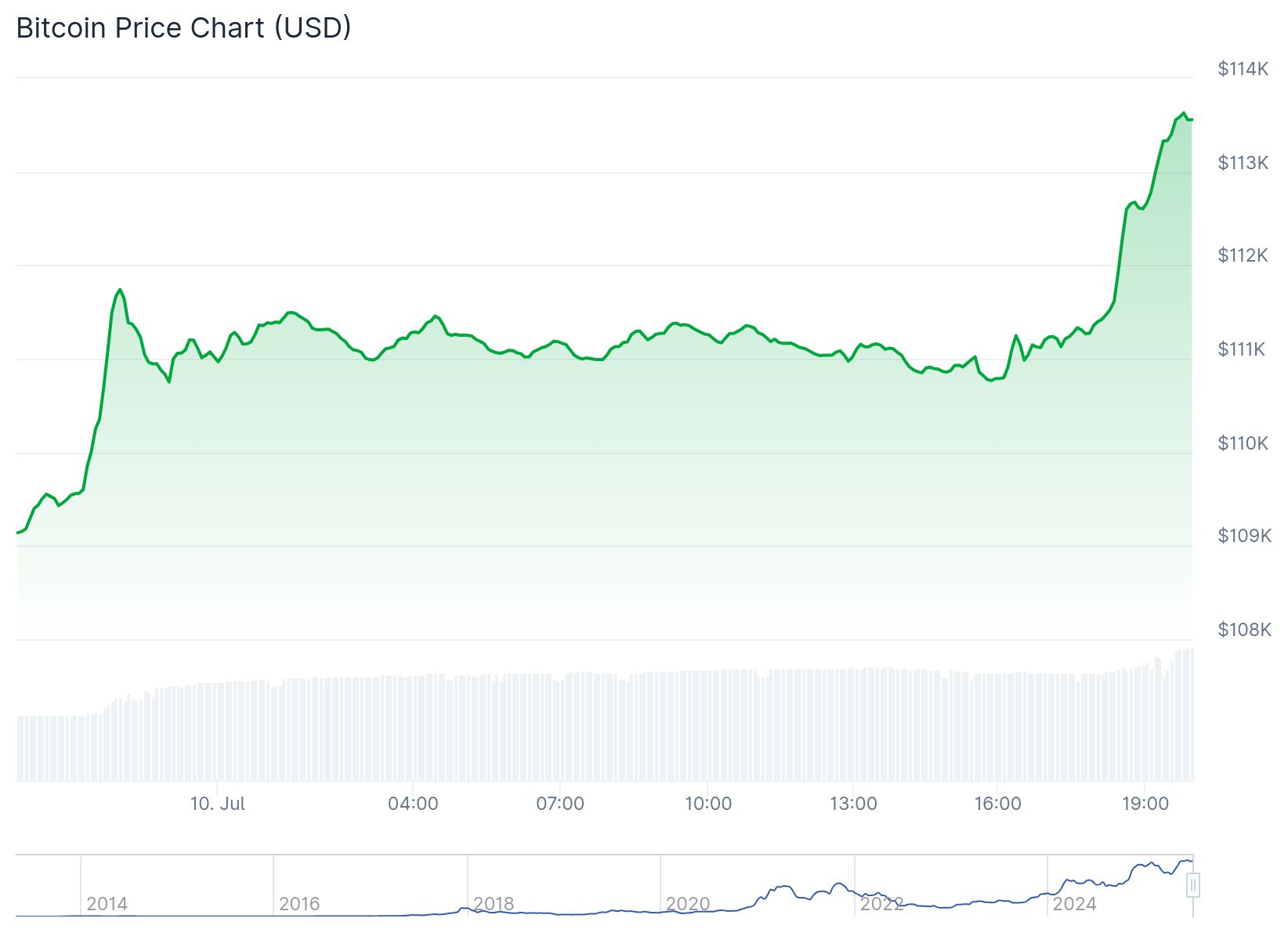Select the 16:00 time axis label
The image size is (1288, 940).
[997, 804]
